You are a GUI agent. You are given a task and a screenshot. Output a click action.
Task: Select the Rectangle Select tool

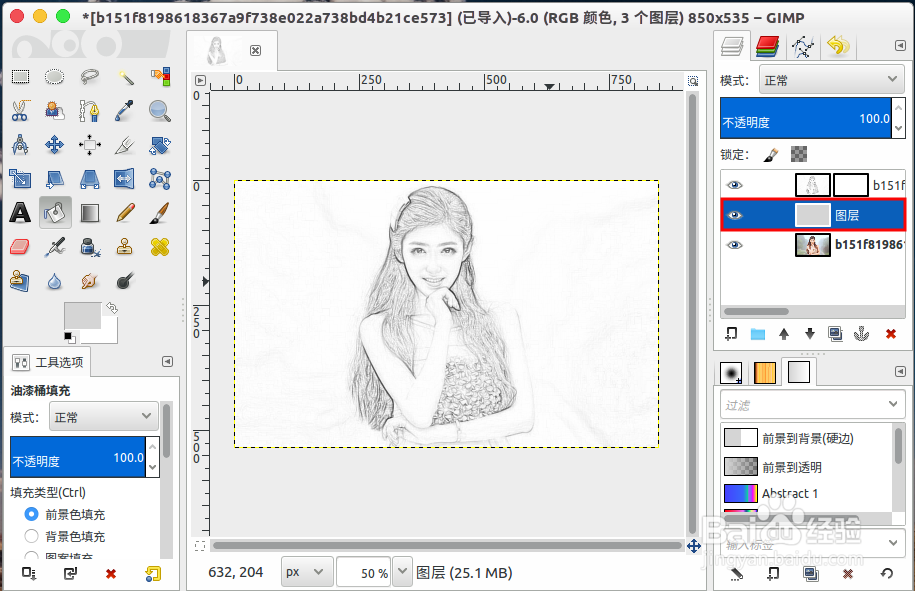tap(20, 77)
